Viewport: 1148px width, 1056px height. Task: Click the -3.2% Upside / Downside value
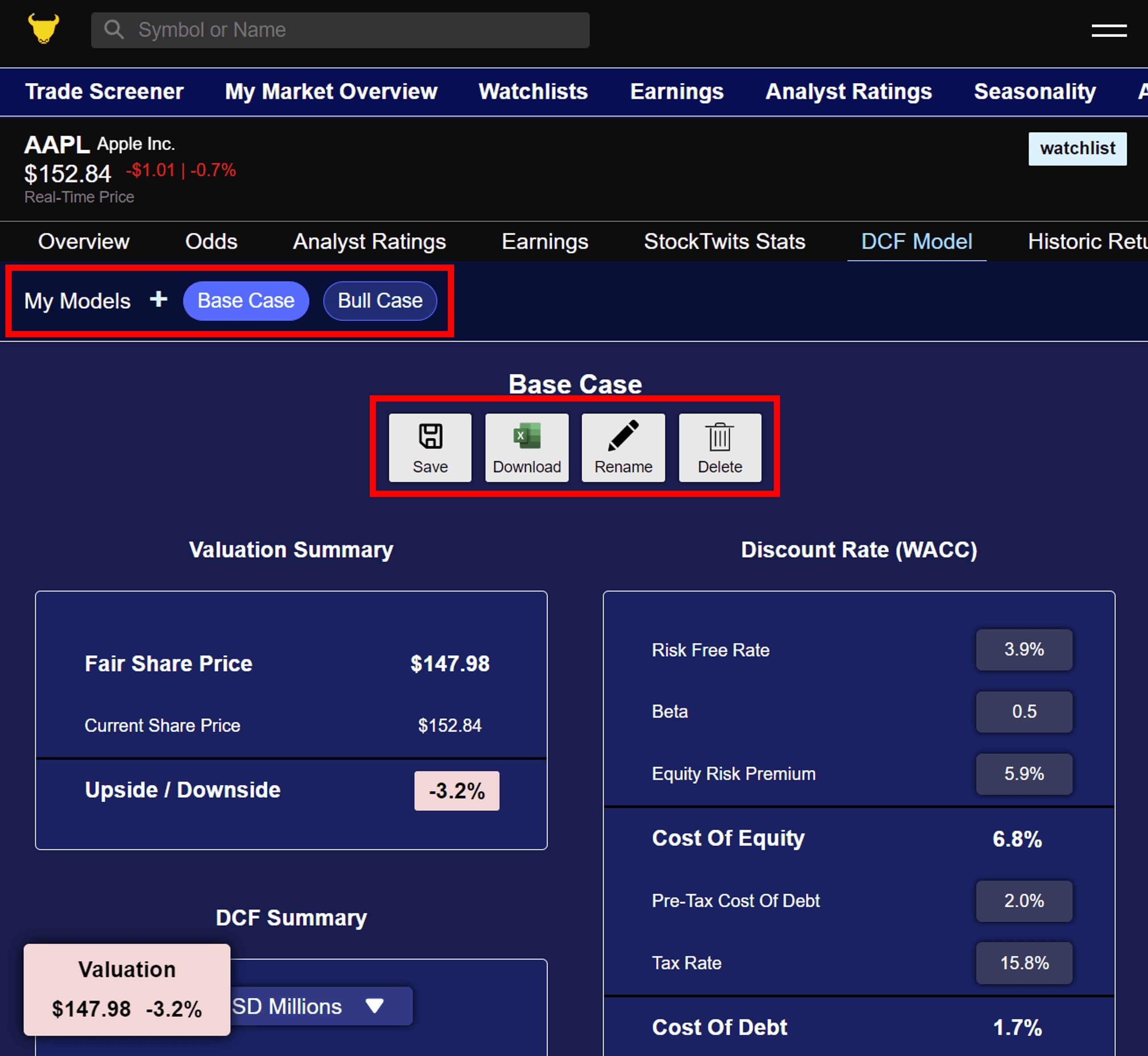(457, 791)
